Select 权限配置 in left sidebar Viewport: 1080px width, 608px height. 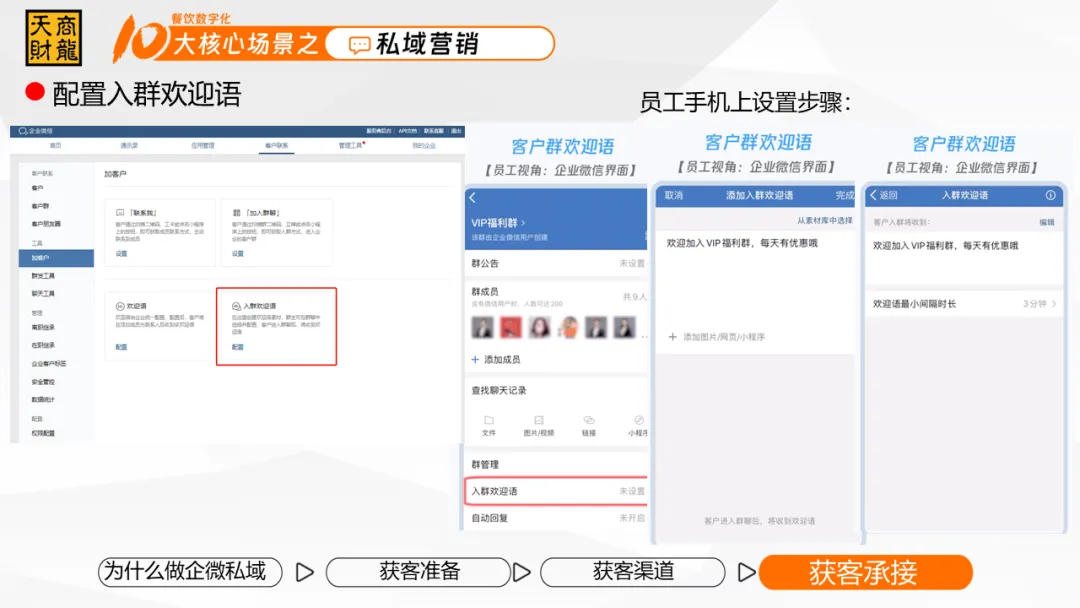click(43, 433)
